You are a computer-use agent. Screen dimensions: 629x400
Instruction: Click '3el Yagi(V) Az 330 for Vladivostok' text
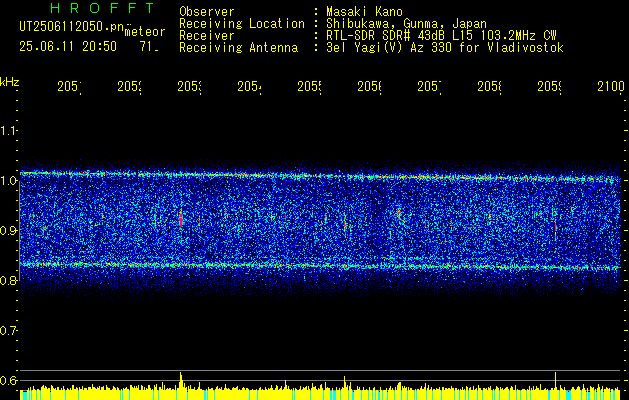click(445, 48)
